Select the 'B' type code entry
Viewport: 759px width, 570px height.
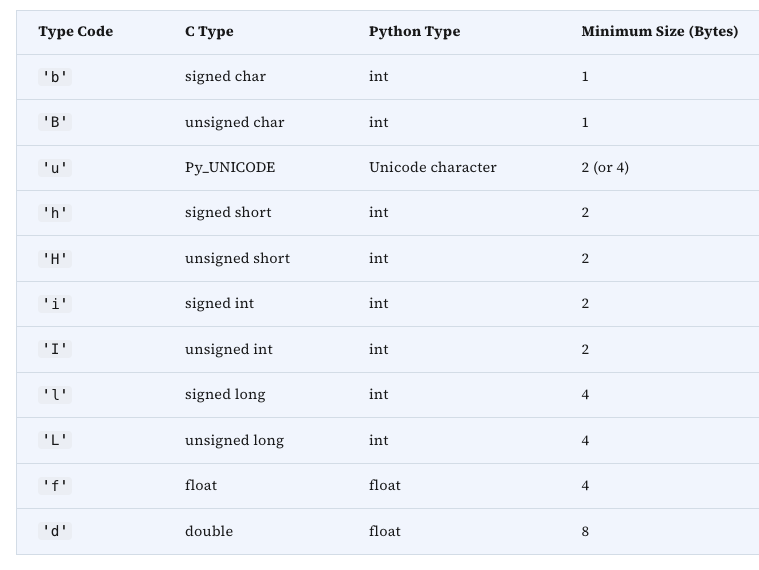(55, 122)
